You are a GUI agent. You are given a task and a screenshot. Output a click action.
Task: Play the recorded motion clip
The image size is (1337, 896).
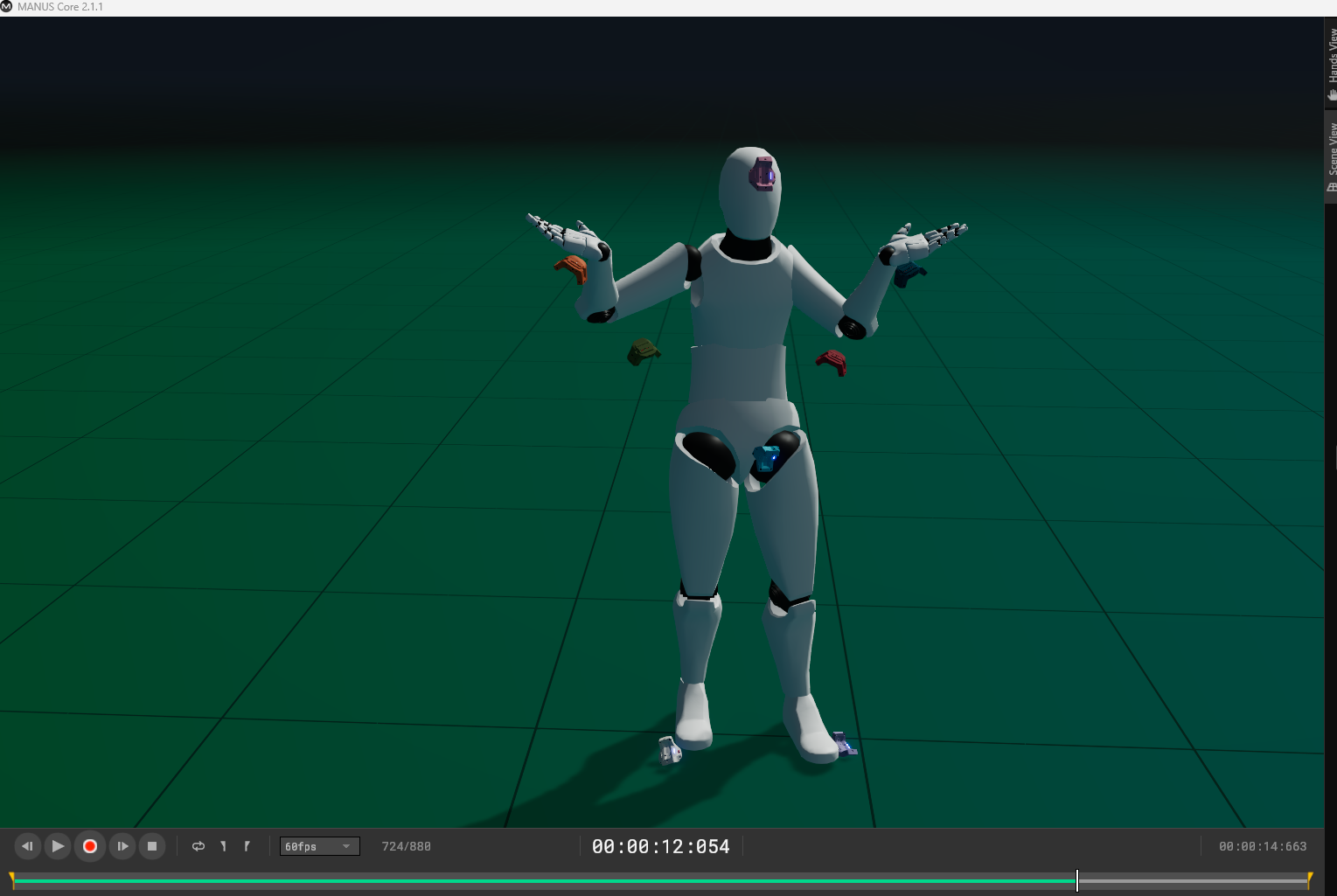[x=58, y=846]
